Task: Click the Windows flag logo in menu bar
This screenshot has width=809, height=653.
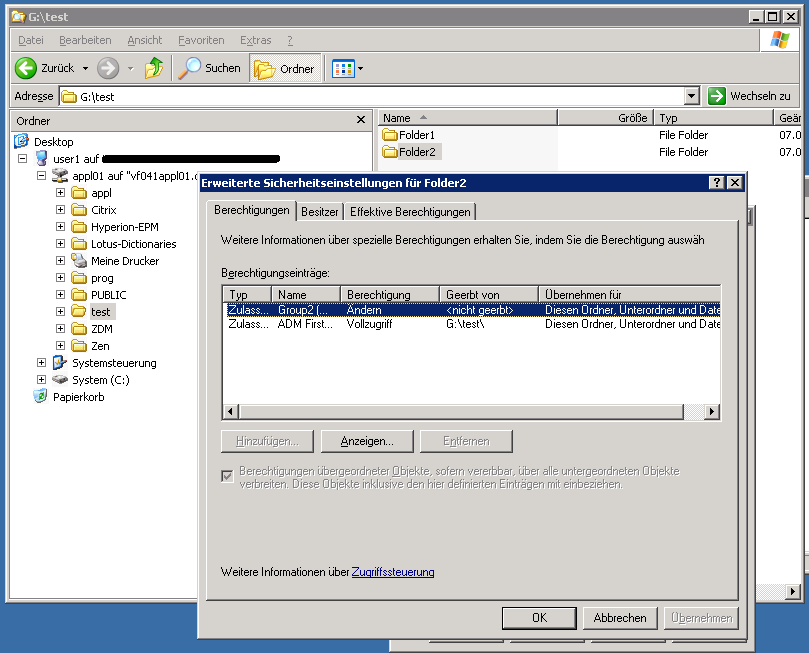Action: click(780, 40)
